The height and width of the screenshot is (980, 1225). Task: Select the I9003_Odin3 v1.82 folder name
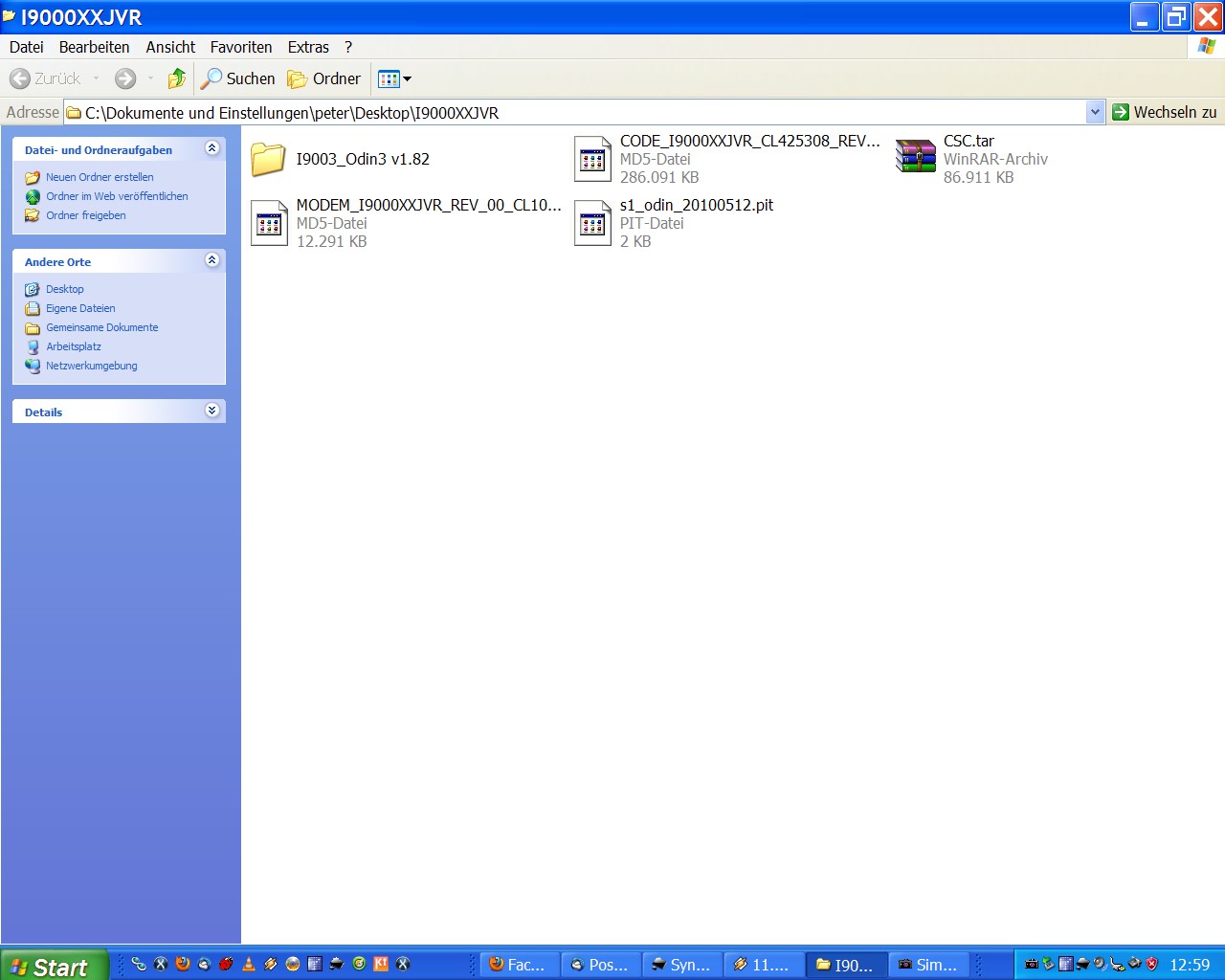click(x=363, y=159)
